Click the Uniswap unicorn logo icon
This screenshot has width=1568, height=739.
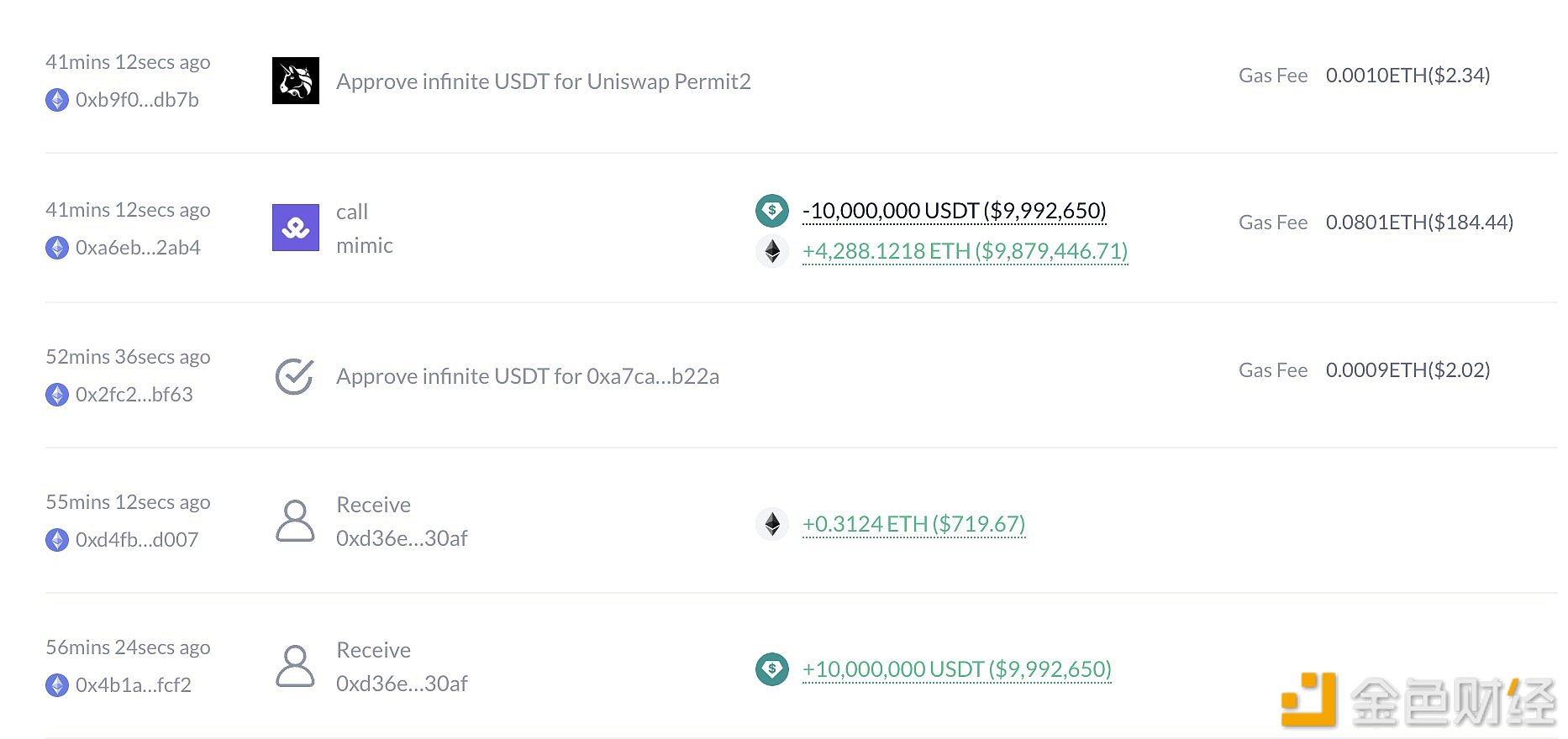[295, 81]
